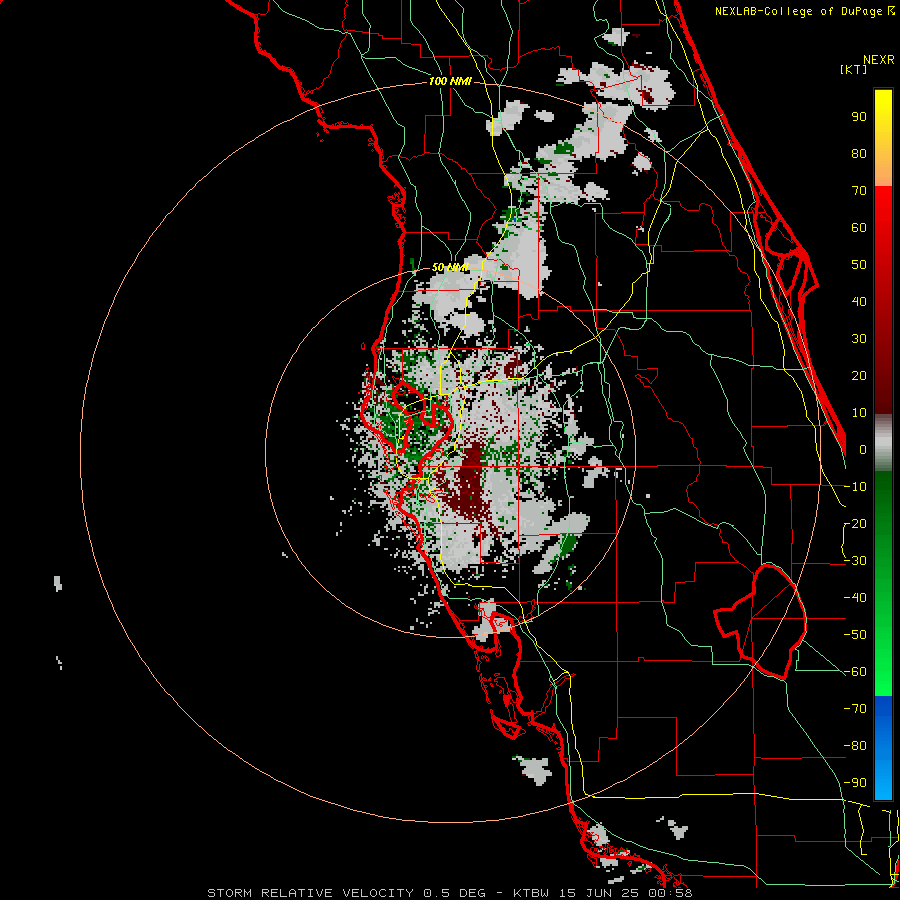
Task: Click the [KT] units label
Action: 854,69
